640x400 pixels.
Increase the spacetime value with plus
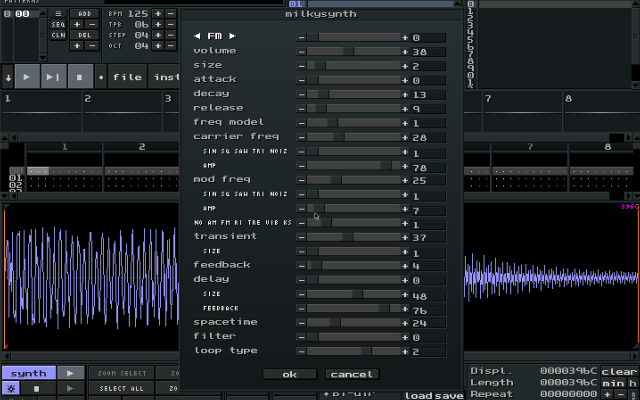pyautogui.click(x=405, y=323)
